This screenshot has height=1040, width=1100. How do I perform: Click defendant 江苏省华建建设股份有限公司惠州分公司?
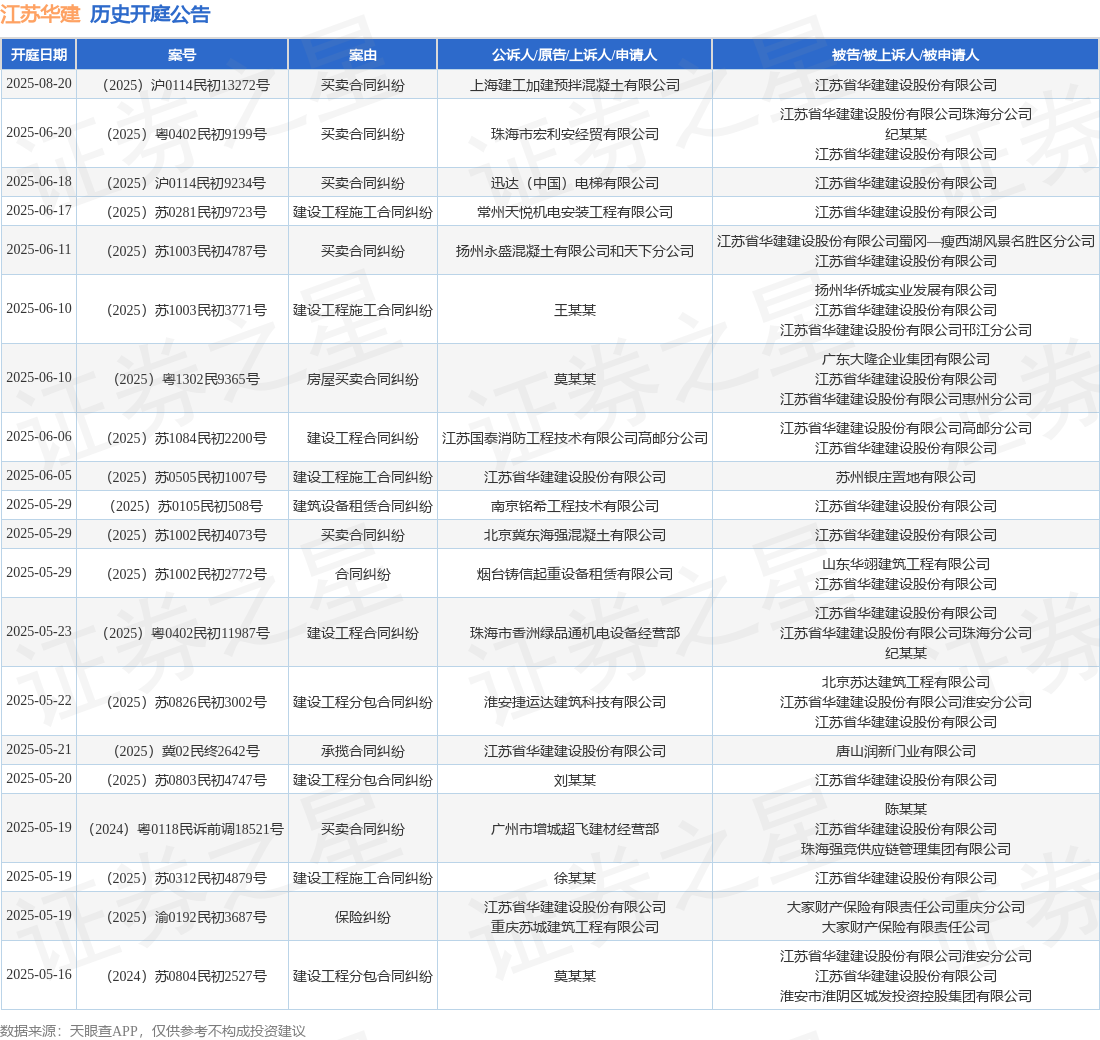click(906, 399)
